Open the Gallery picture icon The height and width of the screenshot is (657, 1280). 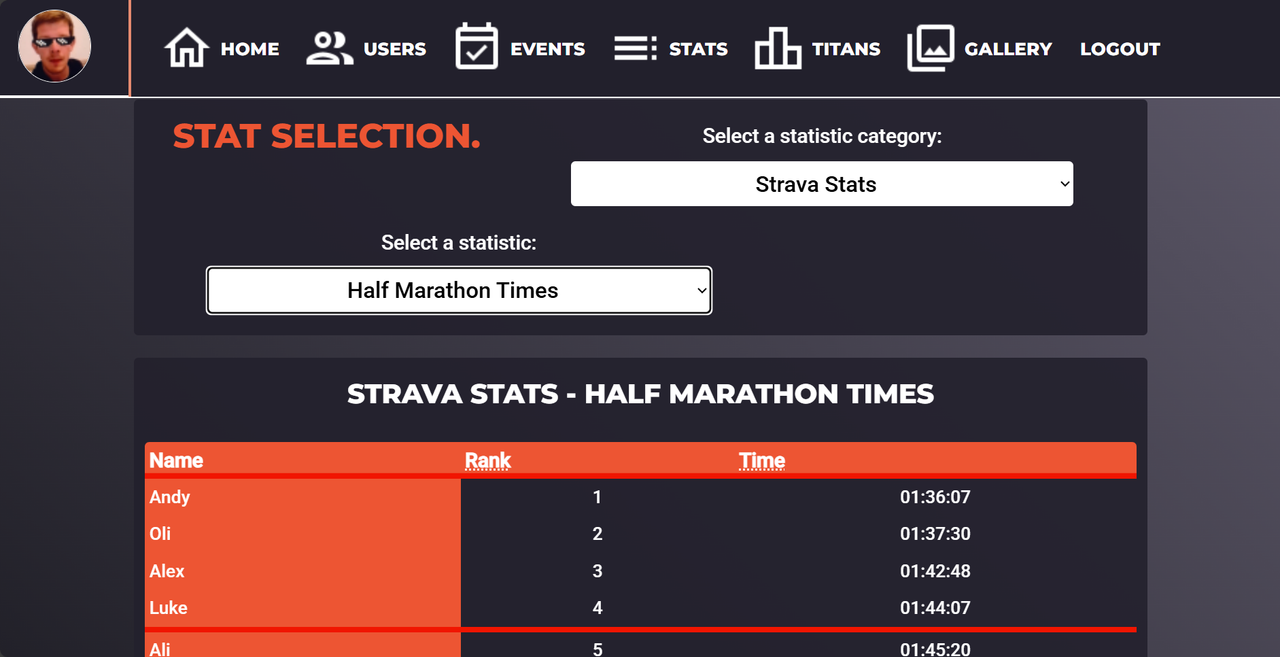coord(930,48)
